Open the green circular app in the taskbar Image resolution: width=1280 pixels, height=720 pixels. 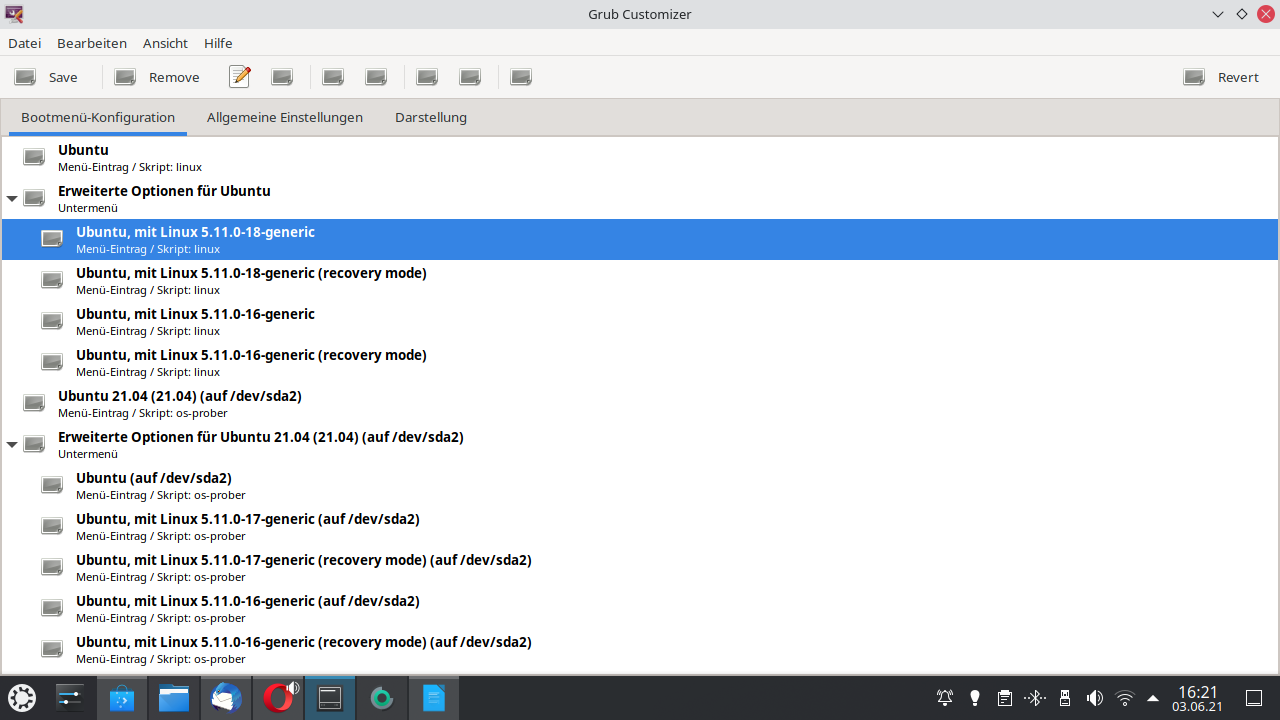[x=382, y=698]
